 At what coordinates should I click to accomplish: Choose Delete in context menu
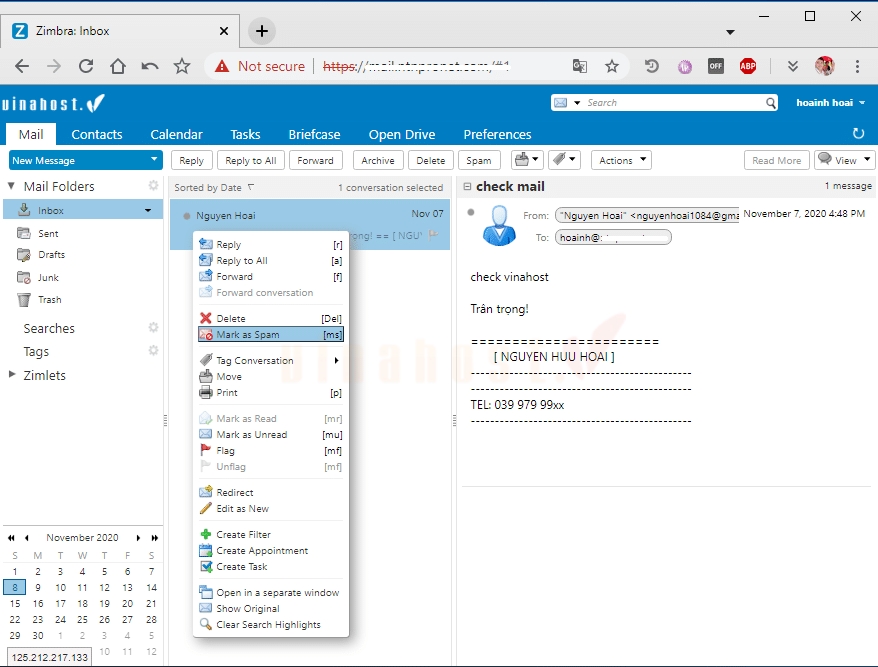click(x=271, y=318)
